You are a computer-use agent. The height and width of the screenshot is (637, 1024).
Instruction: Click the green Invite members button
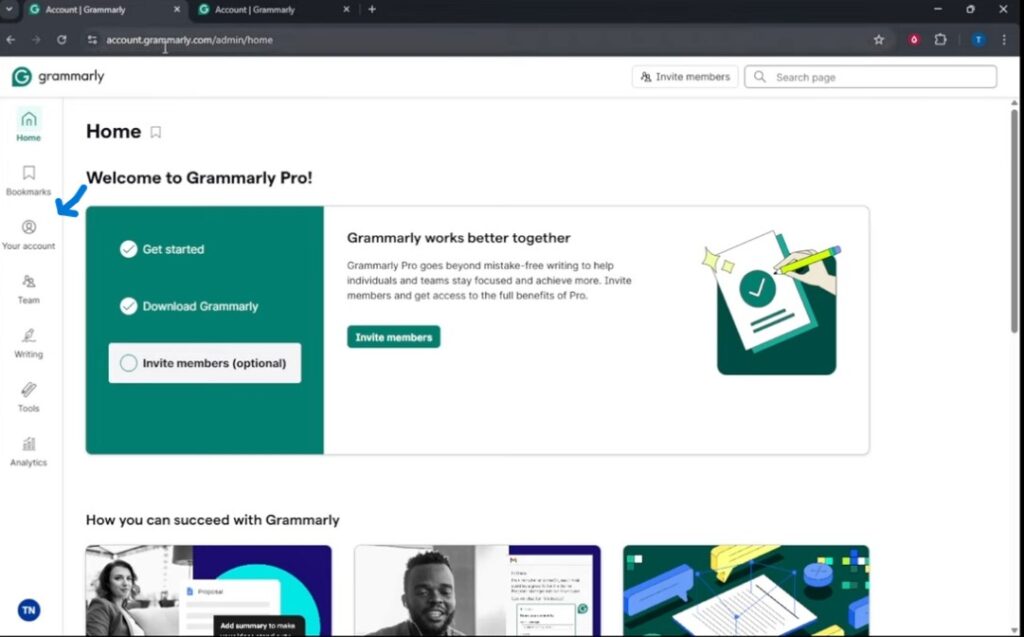tap(393, 337)
